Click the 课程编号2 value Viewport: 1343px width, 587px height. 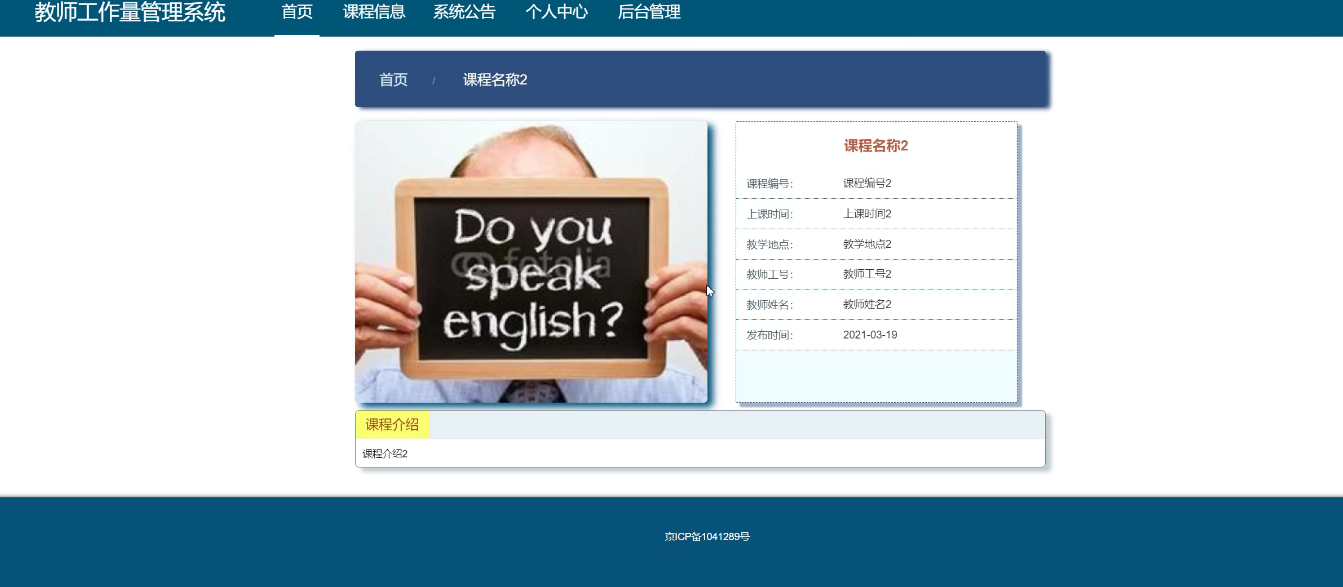coord(867,184)
